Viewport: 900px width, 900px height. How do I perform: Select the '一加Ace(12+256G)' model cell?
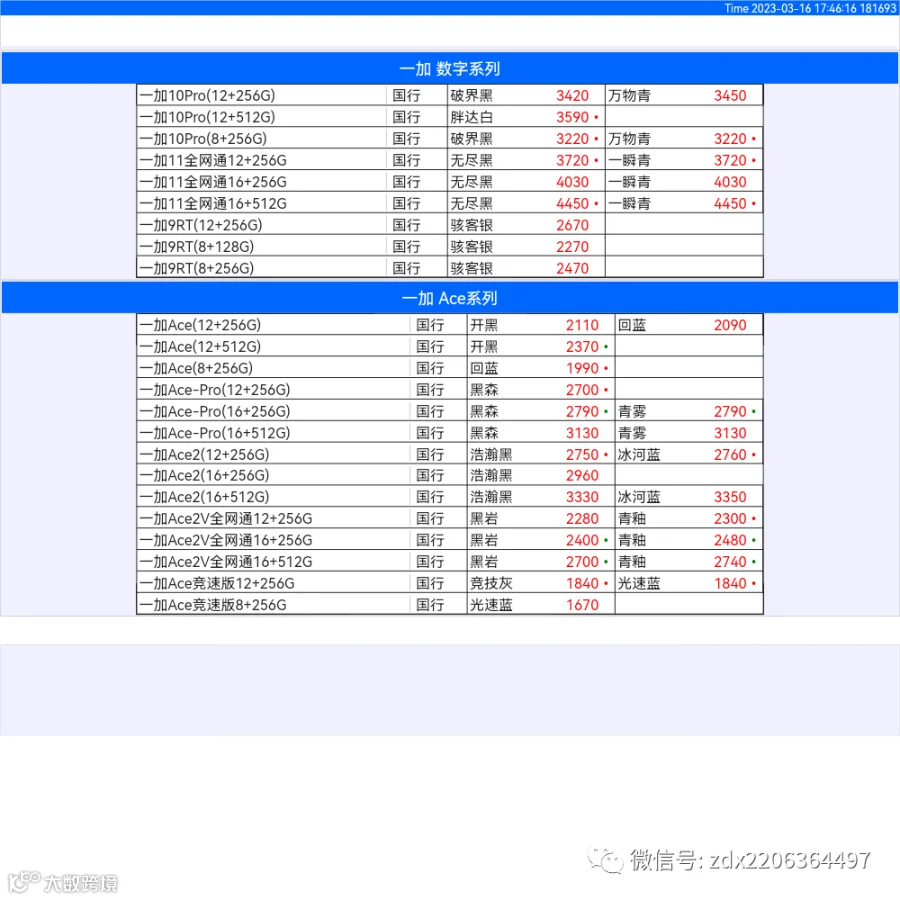pos(274,325)
